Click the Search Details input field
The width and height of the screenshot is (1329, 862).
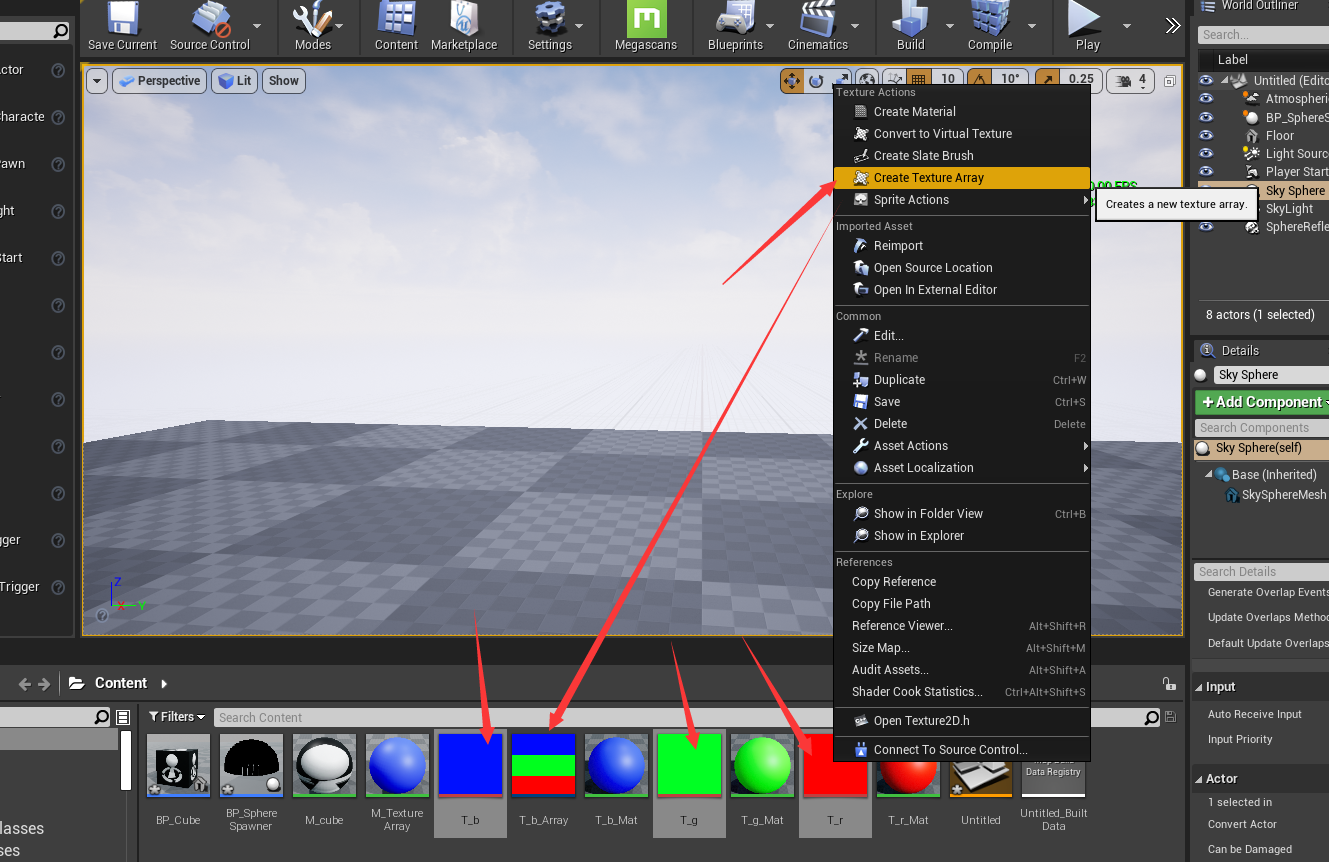click(x=1262, y=572)
